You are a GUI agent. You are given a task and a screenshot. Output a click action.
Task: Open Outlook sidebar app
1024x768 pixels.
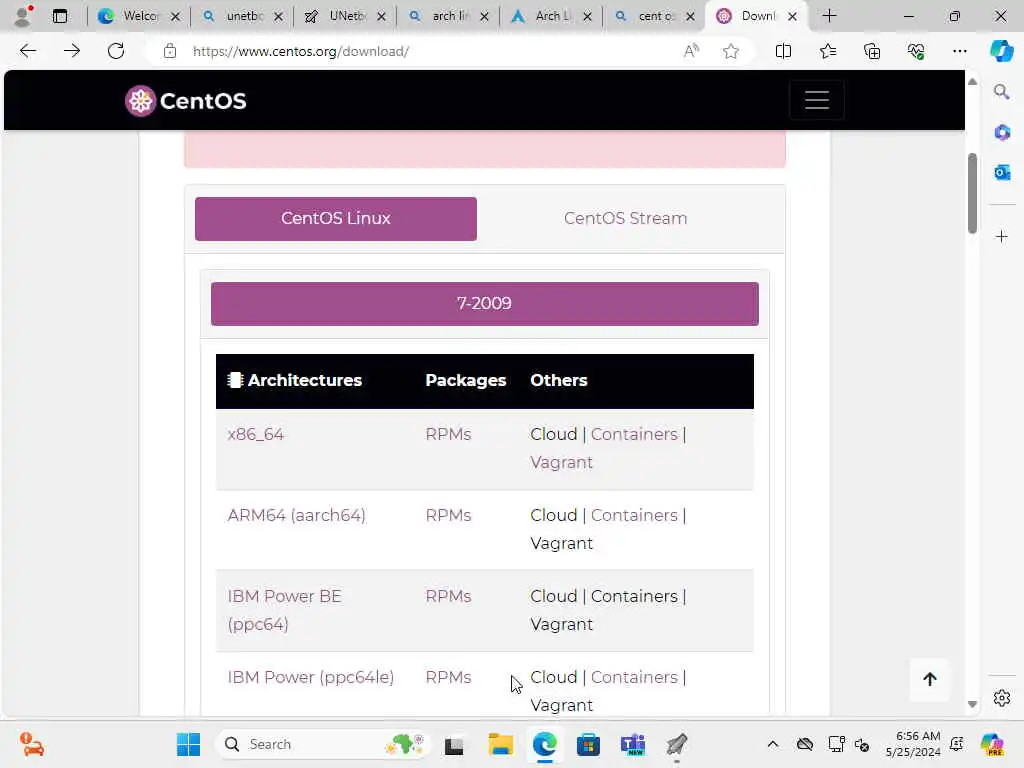(1002, 172)
